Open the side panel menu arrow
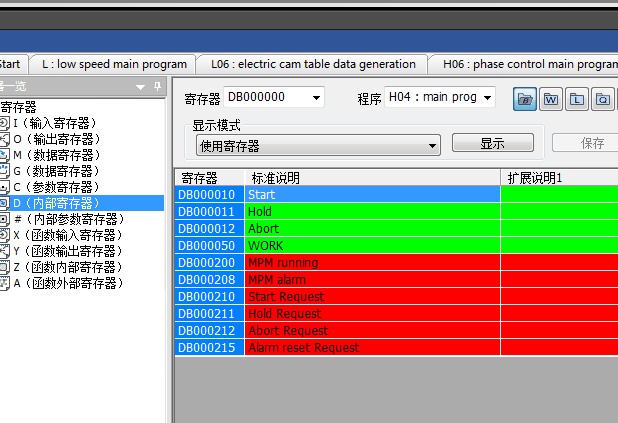The image size is (618, 423). [x=141, y=87]
